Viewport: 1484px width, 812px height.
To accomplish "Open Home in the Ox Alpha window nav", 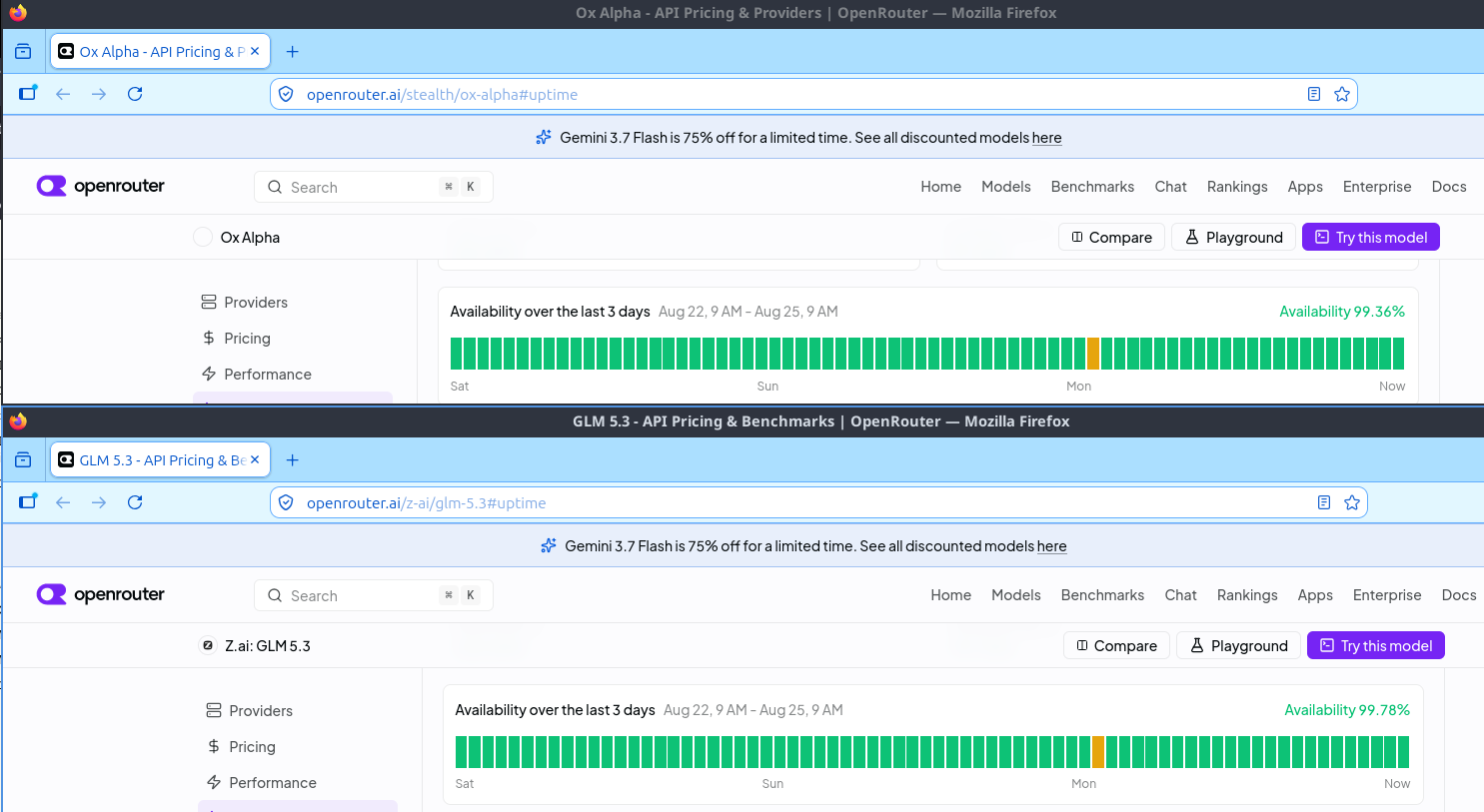I will pos(940,187).
